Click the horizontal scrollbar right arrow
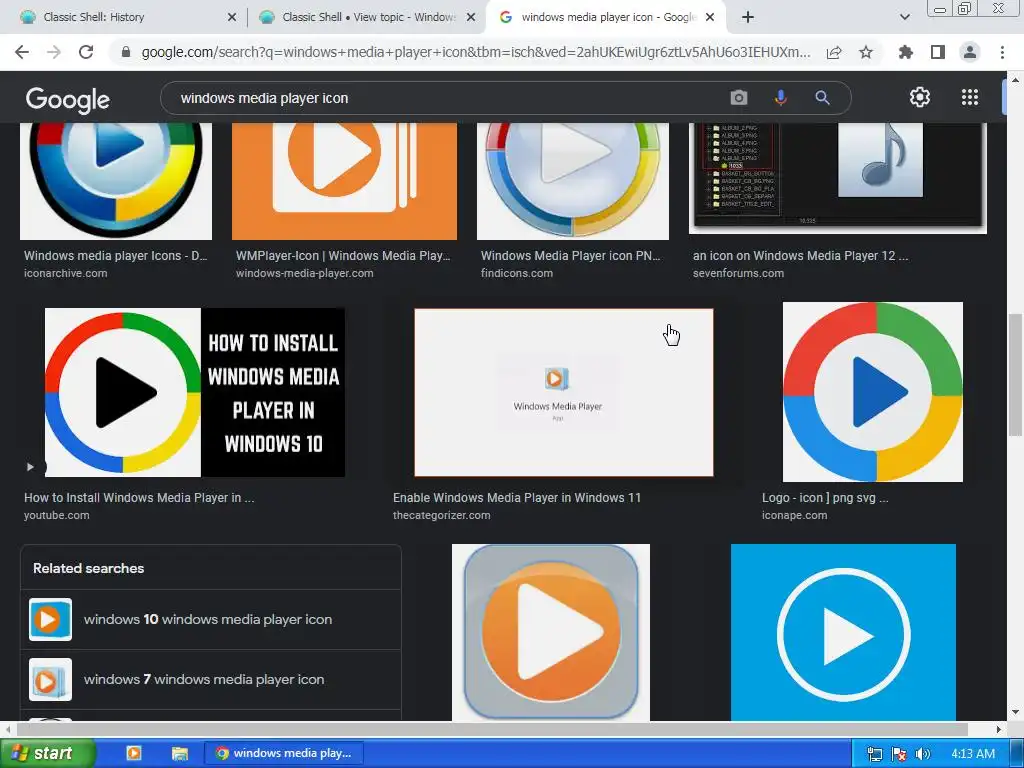 (999, 729)
